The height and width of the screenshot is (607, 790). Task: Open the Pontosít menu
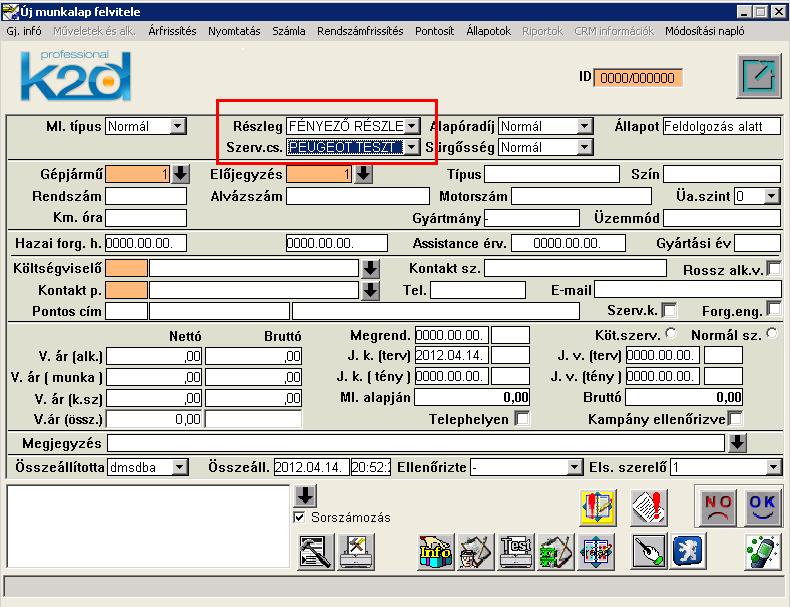point(435,31)
